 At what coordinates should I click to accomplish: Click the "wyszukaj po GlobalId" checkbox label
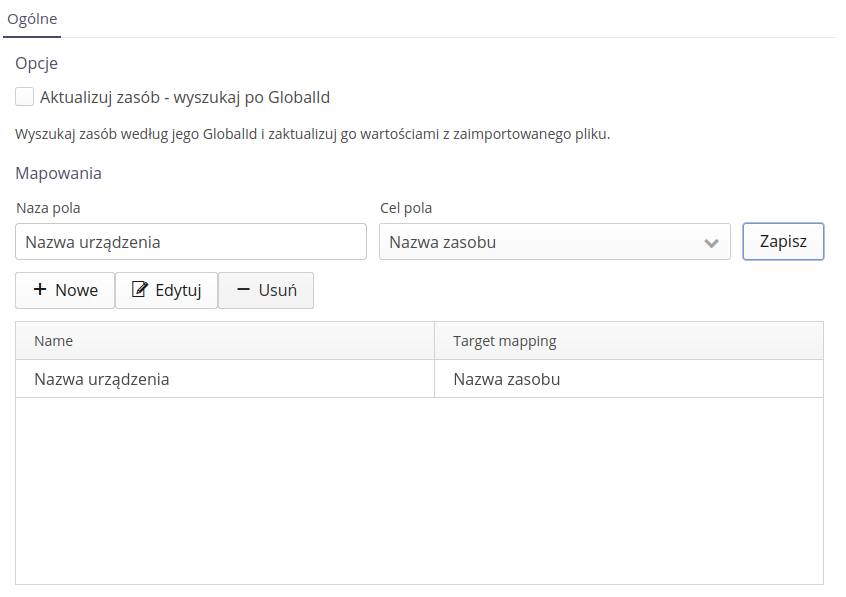[185, 97]
